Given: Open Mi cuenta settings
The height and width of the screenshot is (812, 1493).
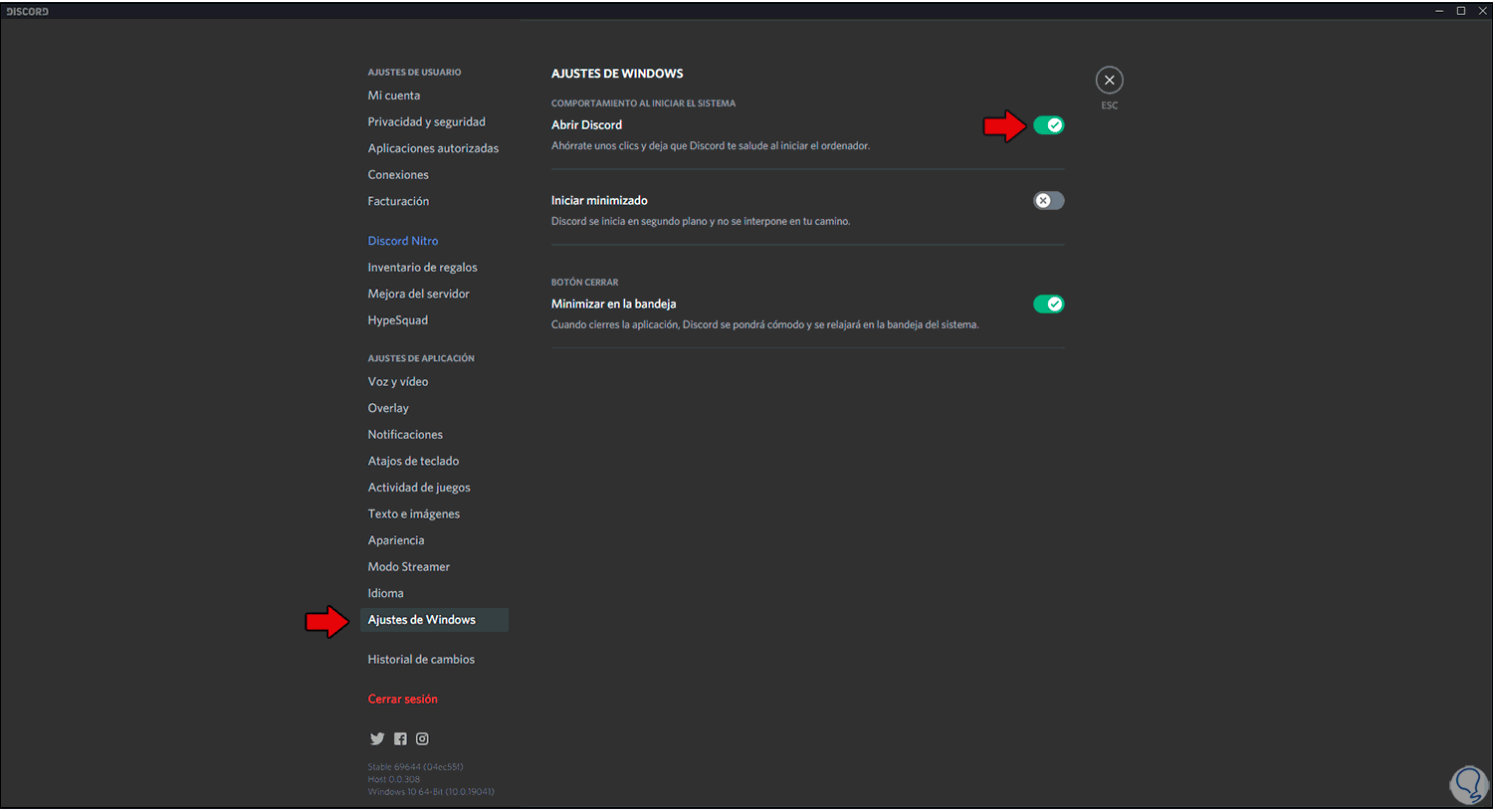Looking at the screenshot, I should [x=394, y=96].
